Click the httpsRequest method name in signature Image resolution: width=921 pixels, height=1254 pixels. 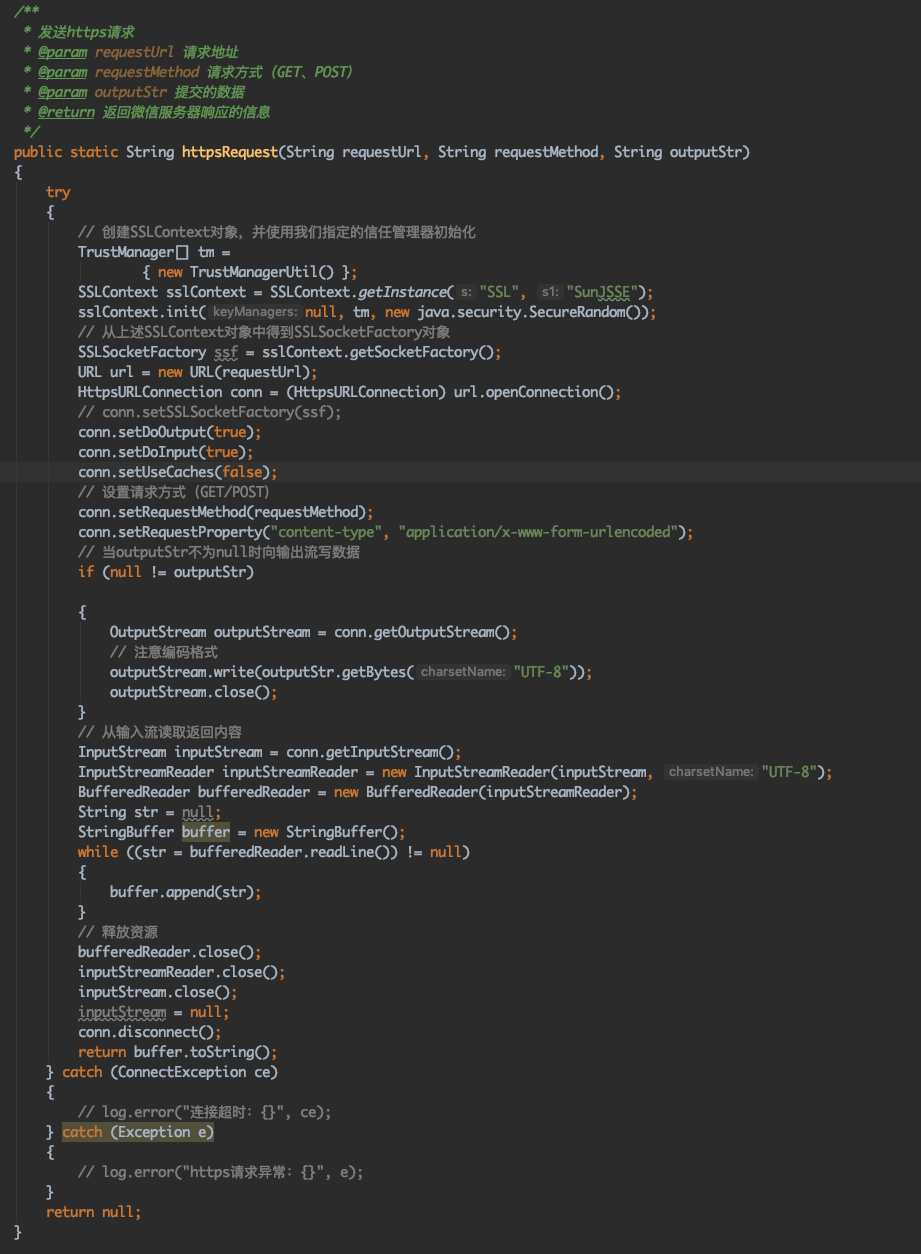[x=230, y=152]
